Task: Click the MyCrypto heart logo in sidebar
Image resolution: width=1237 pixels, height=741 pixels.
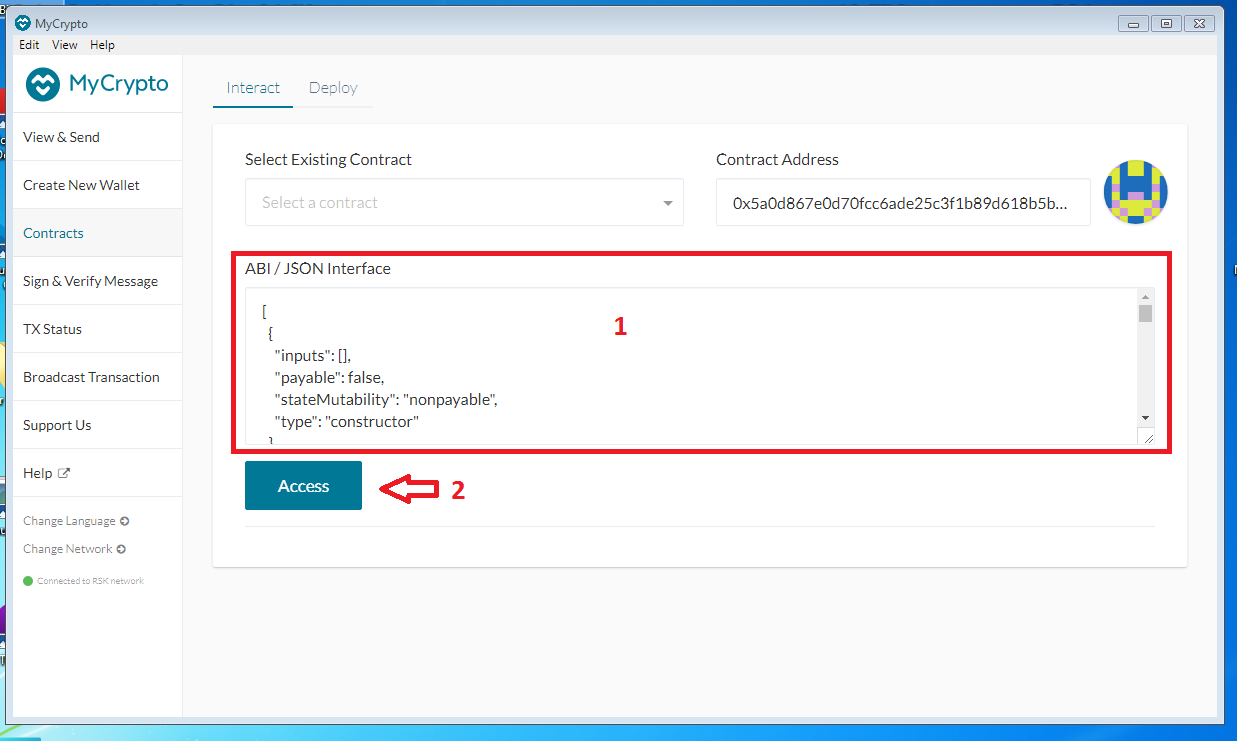Action: pos(43,84)
